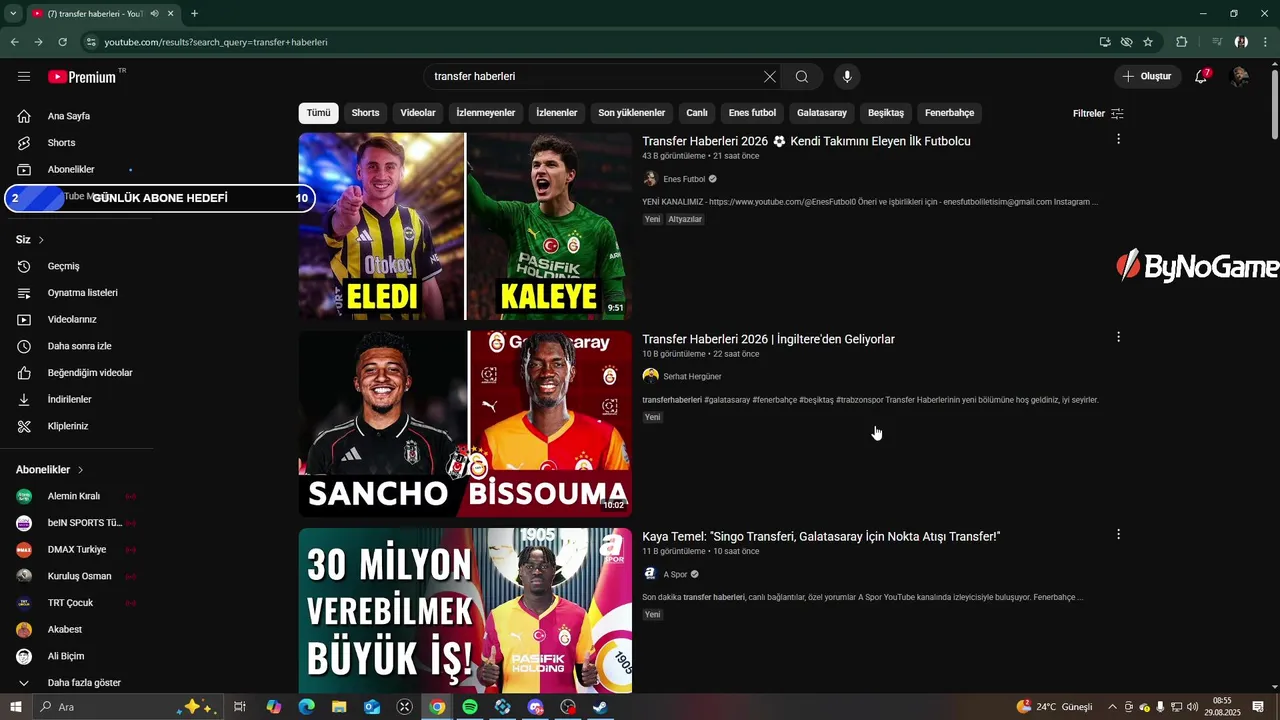The width and height of the screenshot is (1280, 720).
Task: Open Serhat Hergüner channel link
Action: (x=692, y=377)
